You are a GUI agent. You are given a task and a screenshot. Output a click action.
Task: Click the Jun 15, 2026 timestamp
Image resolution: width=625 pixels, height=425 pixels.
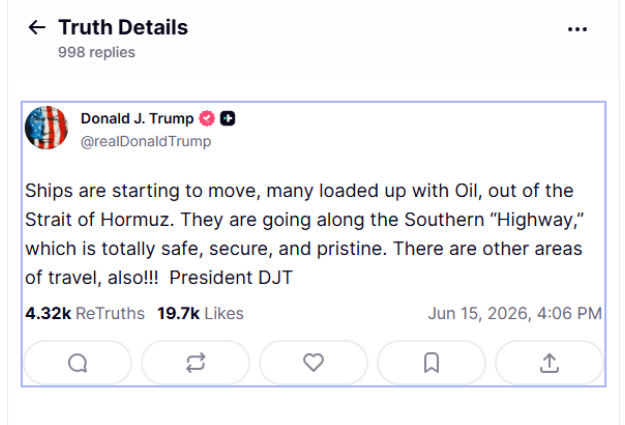point(515,313)
